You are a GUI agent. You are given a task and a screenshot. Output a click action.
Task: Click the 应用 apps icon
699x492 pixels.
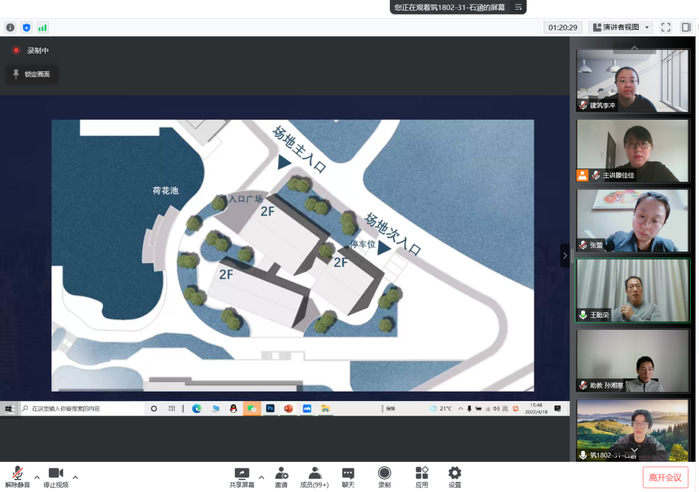pyautogui.click(x=421, y=472)
